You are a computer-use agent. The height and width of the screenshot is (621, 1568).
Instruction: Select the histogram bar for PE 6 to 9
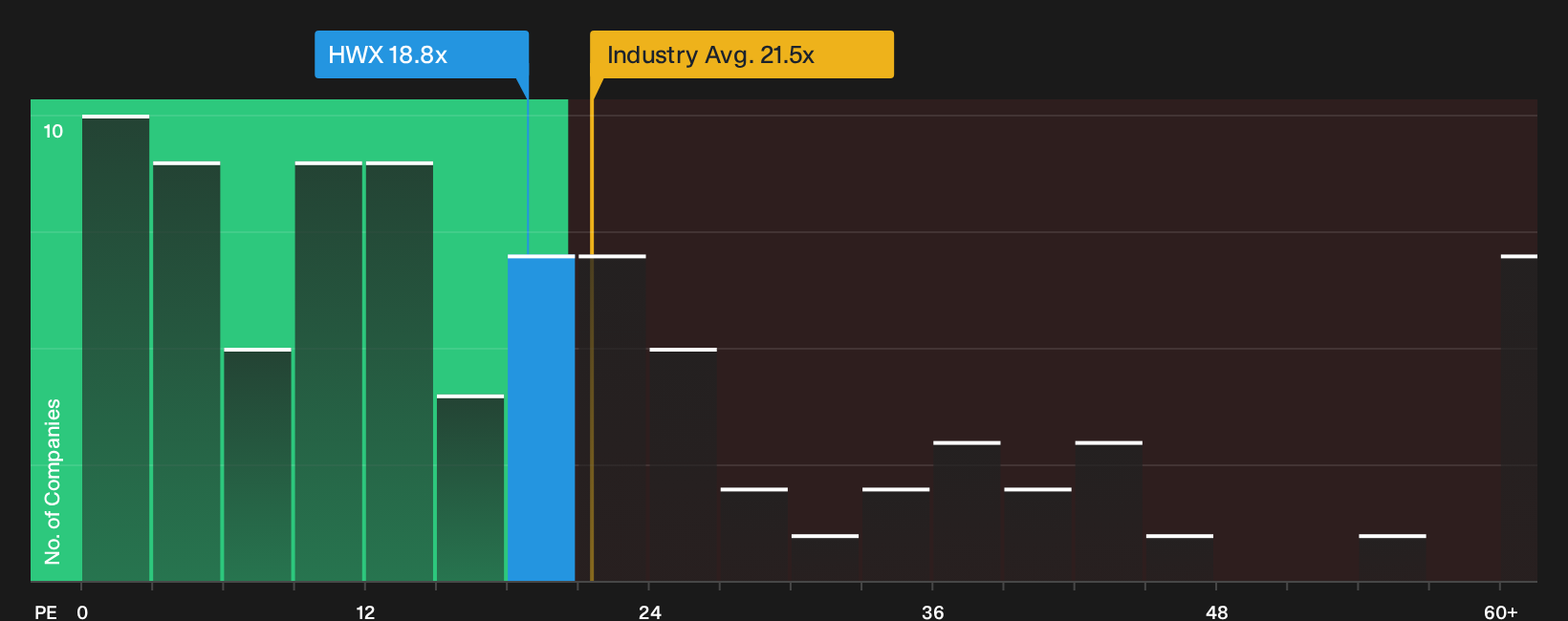tap(257, 464)
